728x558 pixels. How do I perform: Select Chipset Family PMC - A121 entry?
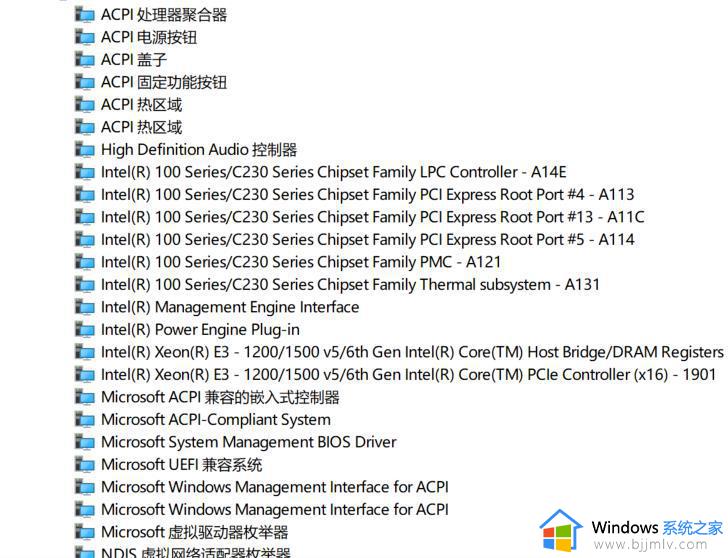pyautogui.click(x=301, y=262)
